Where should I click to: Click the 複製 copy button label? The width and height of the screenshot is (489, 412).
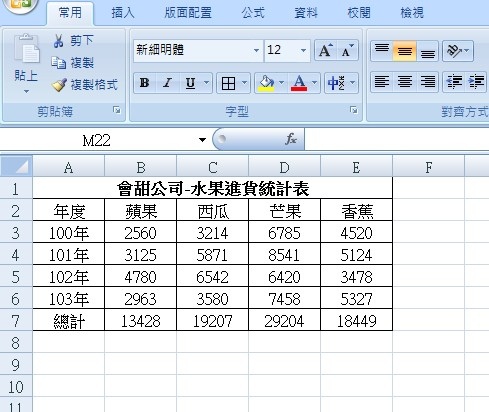82,63
